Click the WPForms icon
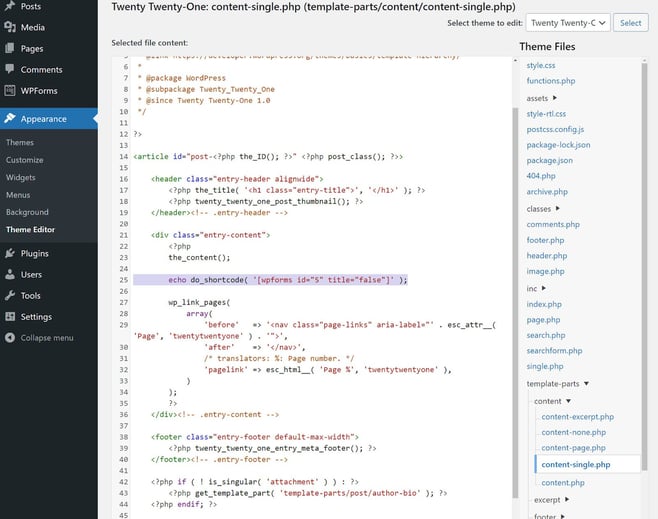 [x=10, y=90]
